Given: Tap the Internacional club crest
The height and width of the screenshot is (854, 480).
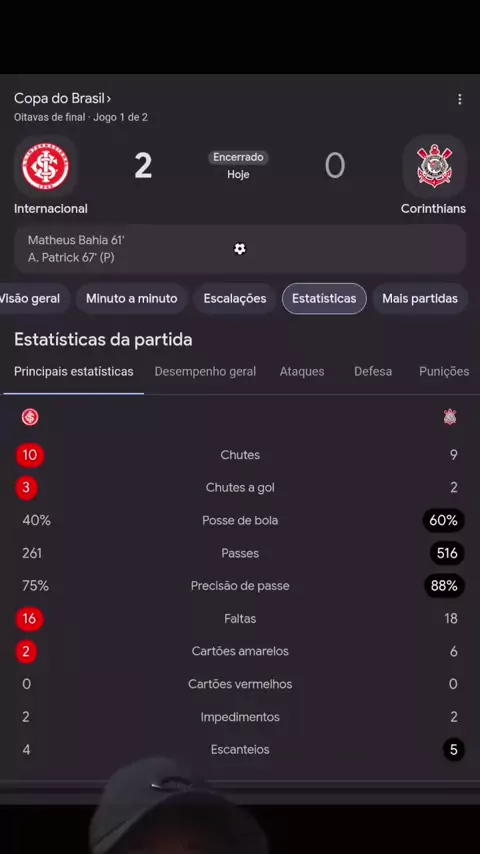Looking at the screenshot, I should [46, 166].
